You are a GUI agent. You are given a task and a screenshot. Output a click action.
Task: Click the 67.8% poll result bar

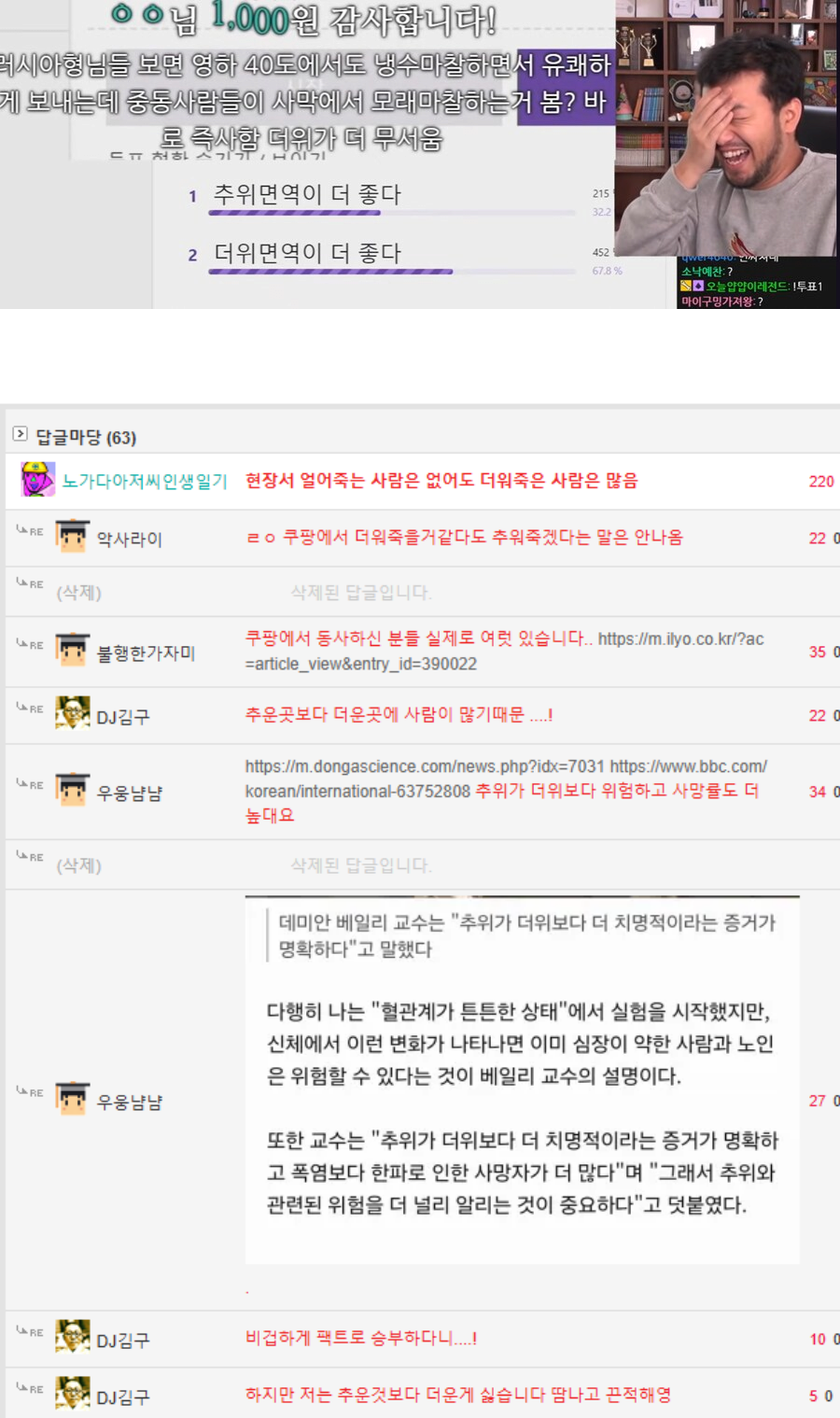click(330, 272)
